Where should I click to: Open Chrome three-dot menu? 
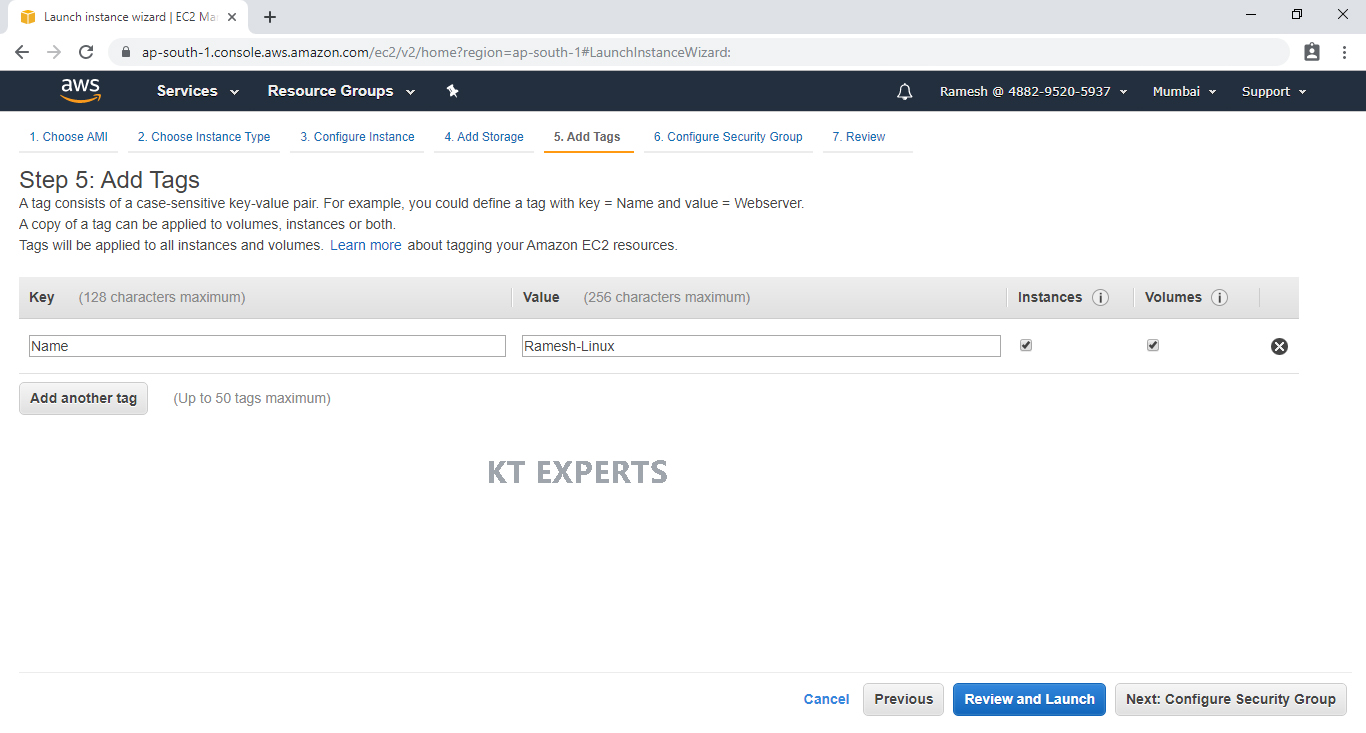click(1344, 52)
